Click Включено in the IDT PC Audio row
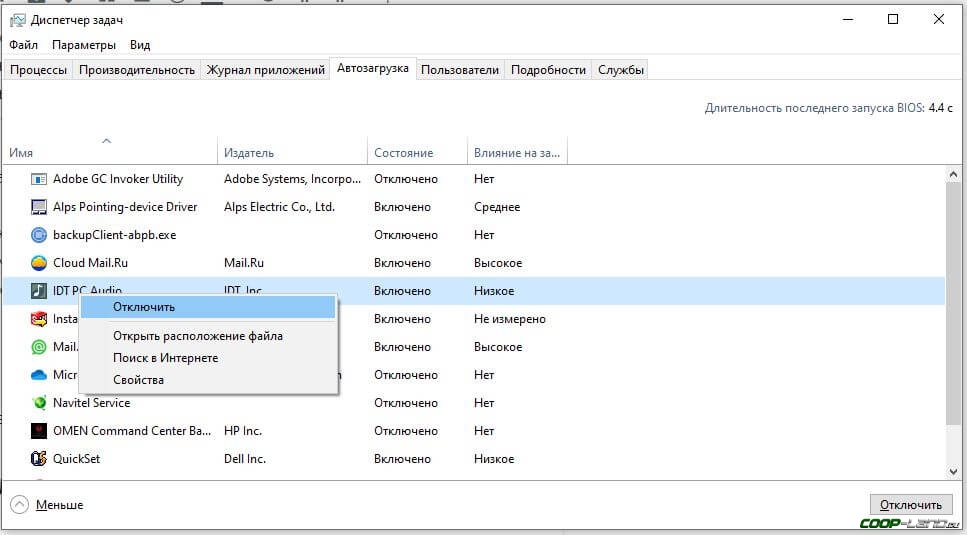The width and height of the screenshot is (967, 535). [402, 291]
